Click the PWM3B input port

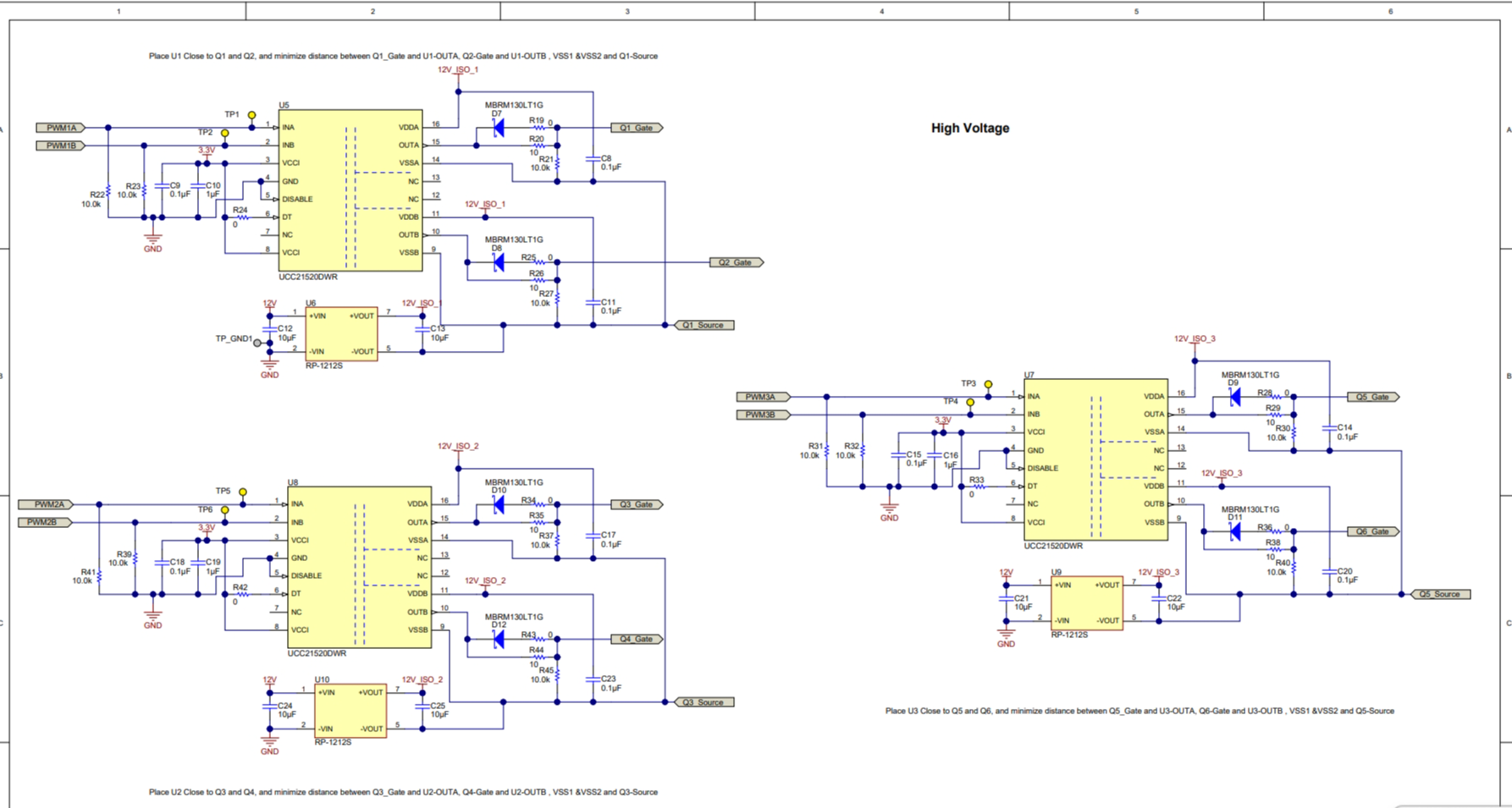[x=764, y=415]
